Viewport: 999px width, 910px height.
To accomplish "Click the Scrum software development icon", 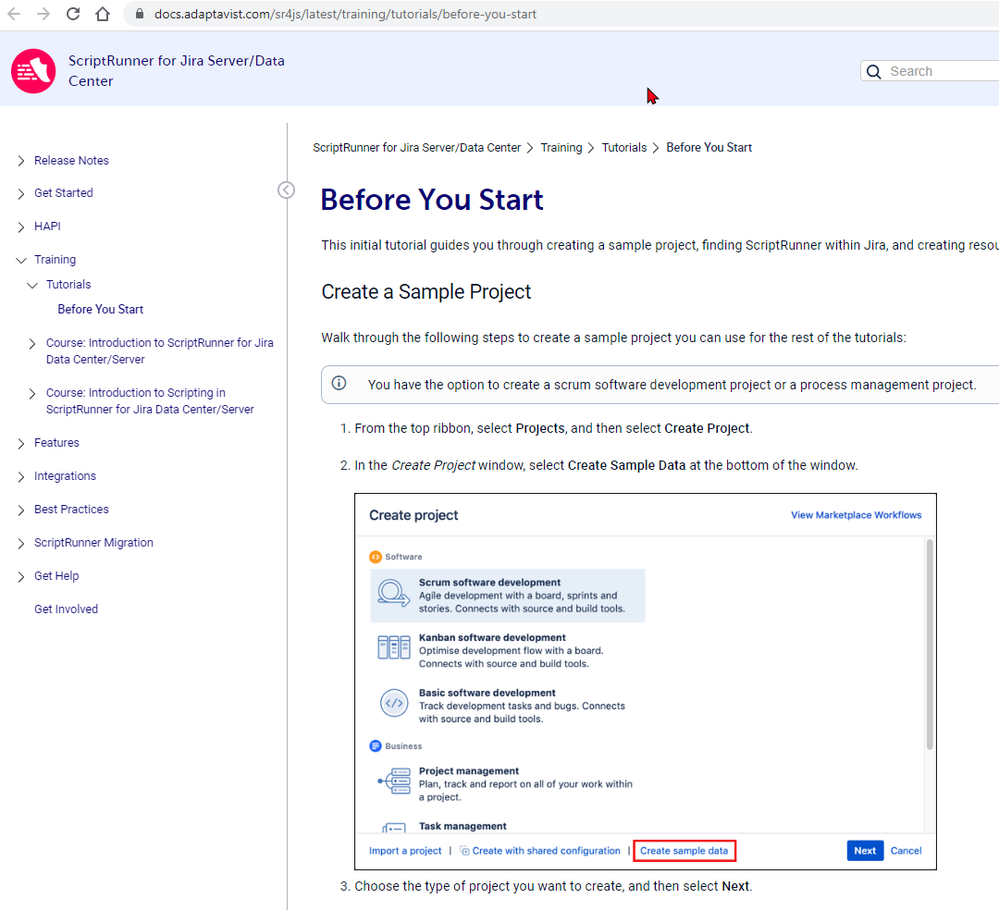I will click(393, 593).
